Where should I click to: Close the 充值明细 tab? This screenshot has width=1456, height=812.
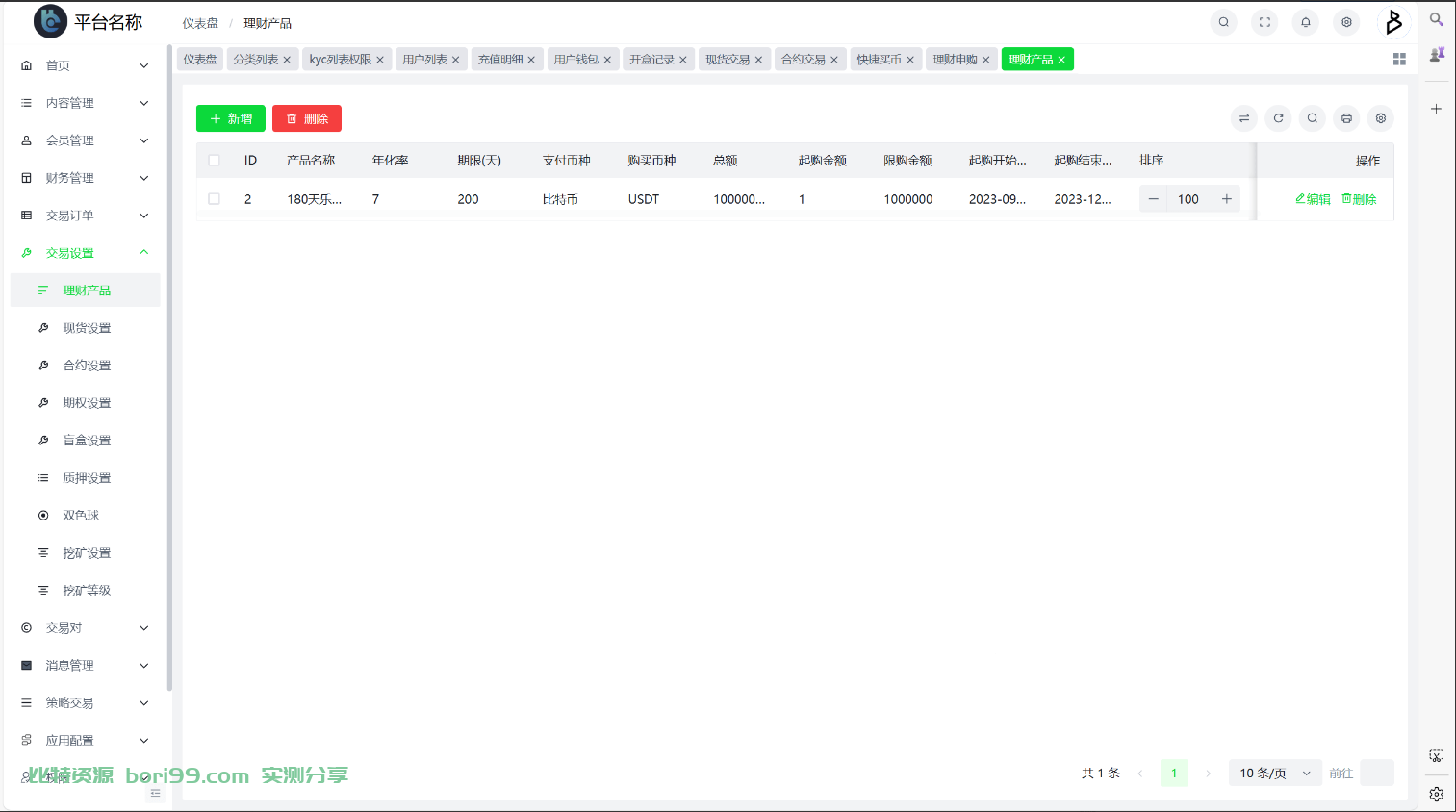(531, 60)
